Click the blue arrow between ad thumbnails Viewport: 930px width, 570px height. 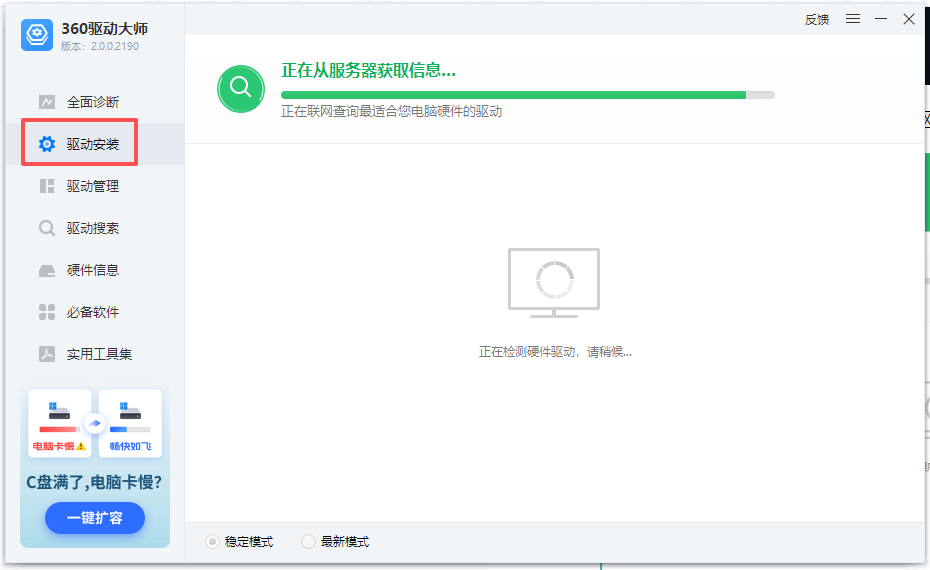[95, 423]
